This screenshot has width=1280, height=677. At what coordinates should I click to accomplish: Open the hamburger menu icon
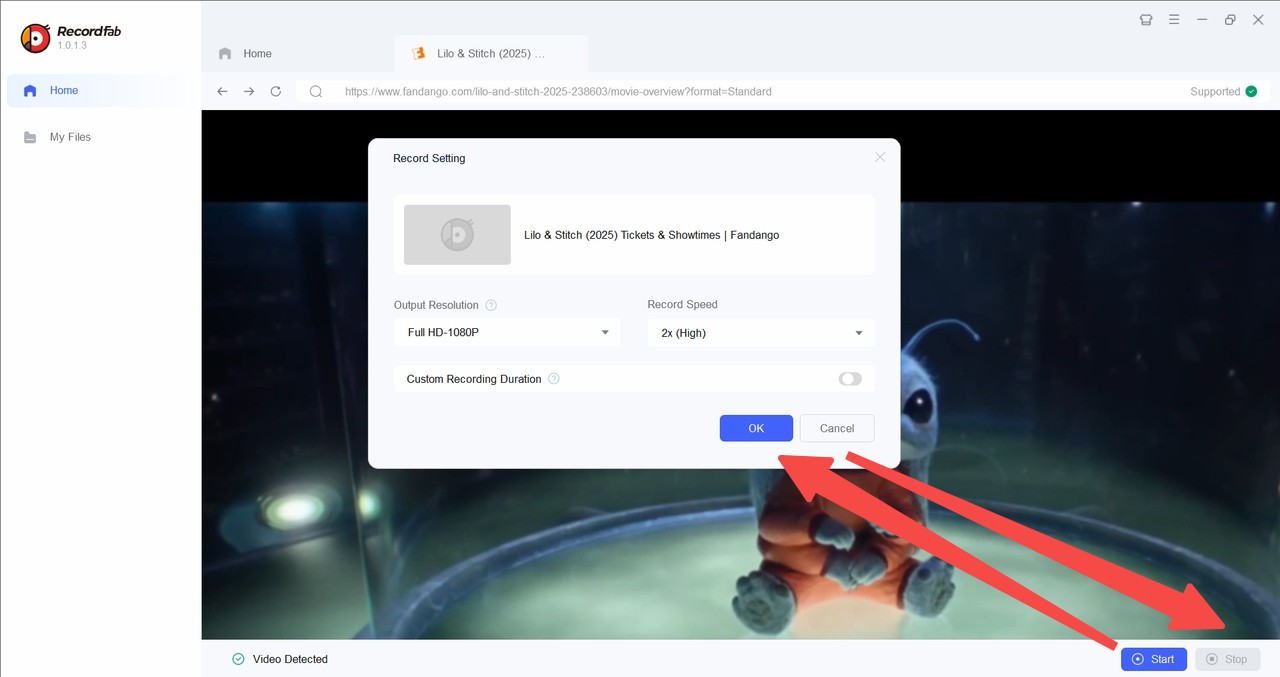[1174, 20]
